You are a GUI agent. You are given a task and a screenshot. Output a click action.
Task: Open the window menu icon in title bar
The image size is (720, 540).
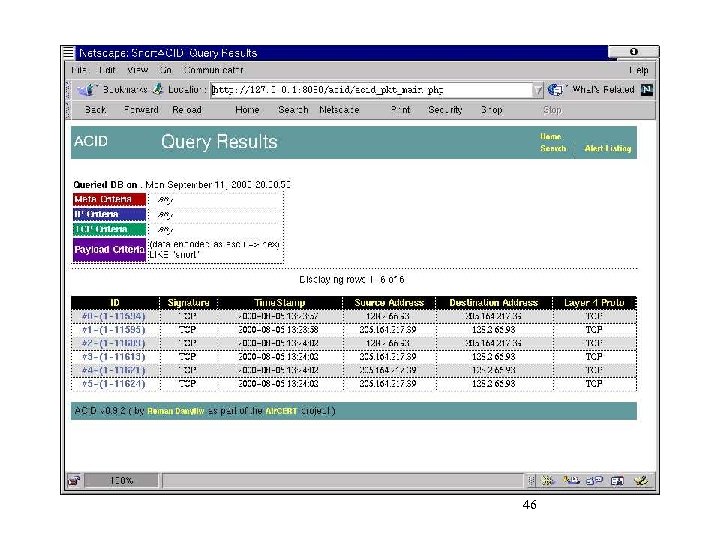68,52
